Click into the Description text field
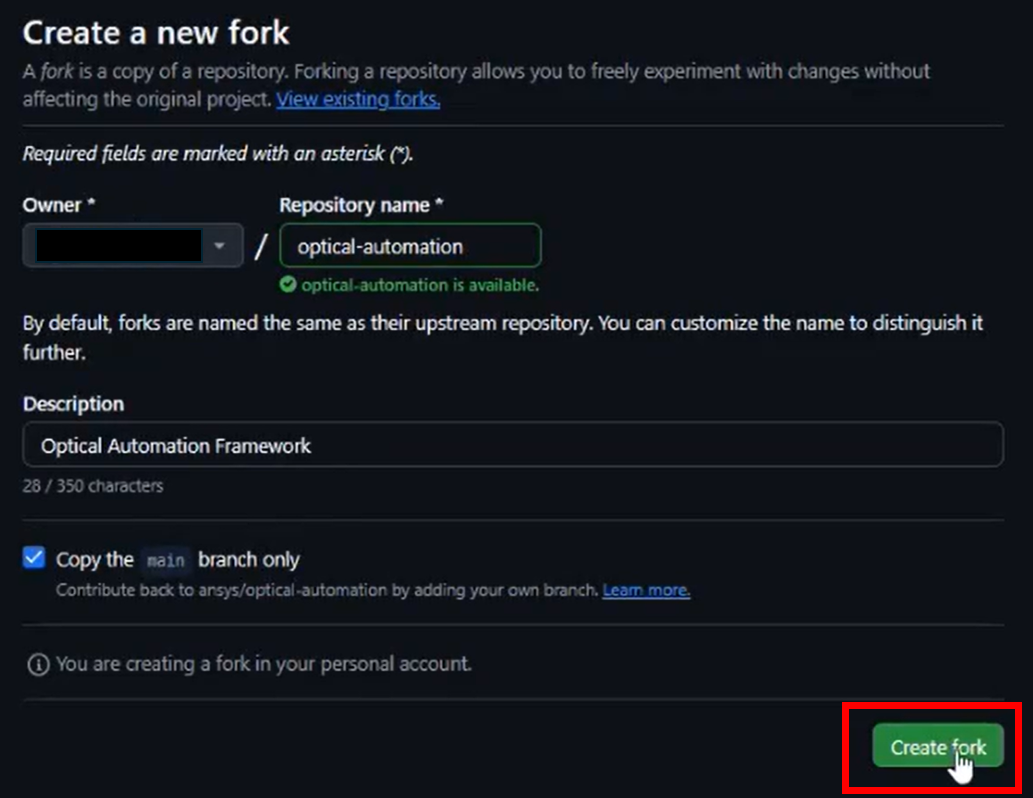This screenshot has width=1033, height=798. coord(513,445)
